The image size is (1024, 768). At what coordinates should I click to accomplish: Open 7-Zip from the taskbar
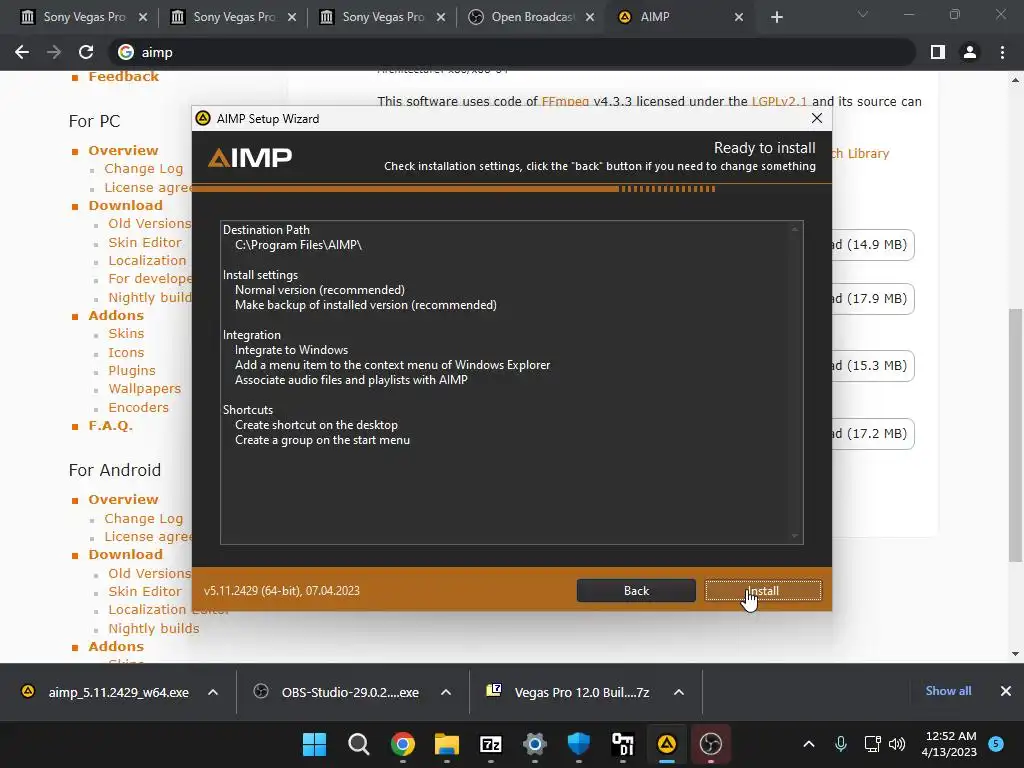click(490, 744)
